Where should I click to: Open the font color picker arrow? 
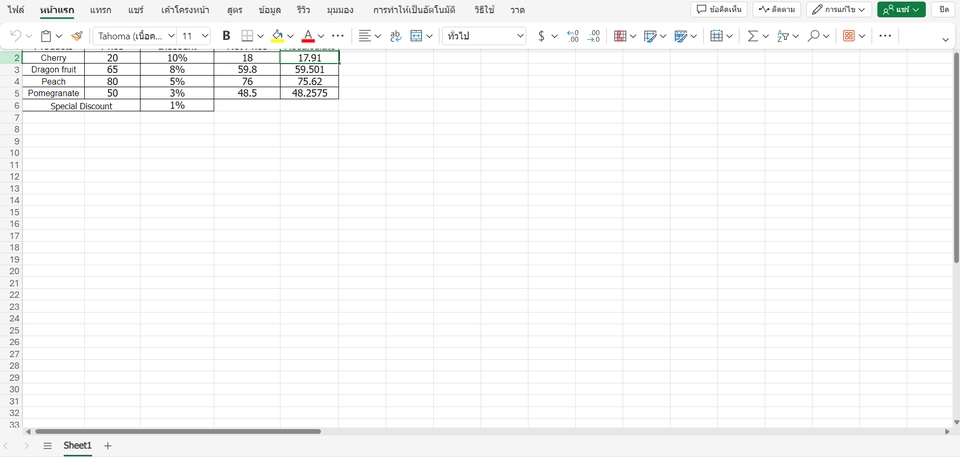(321, 37)
